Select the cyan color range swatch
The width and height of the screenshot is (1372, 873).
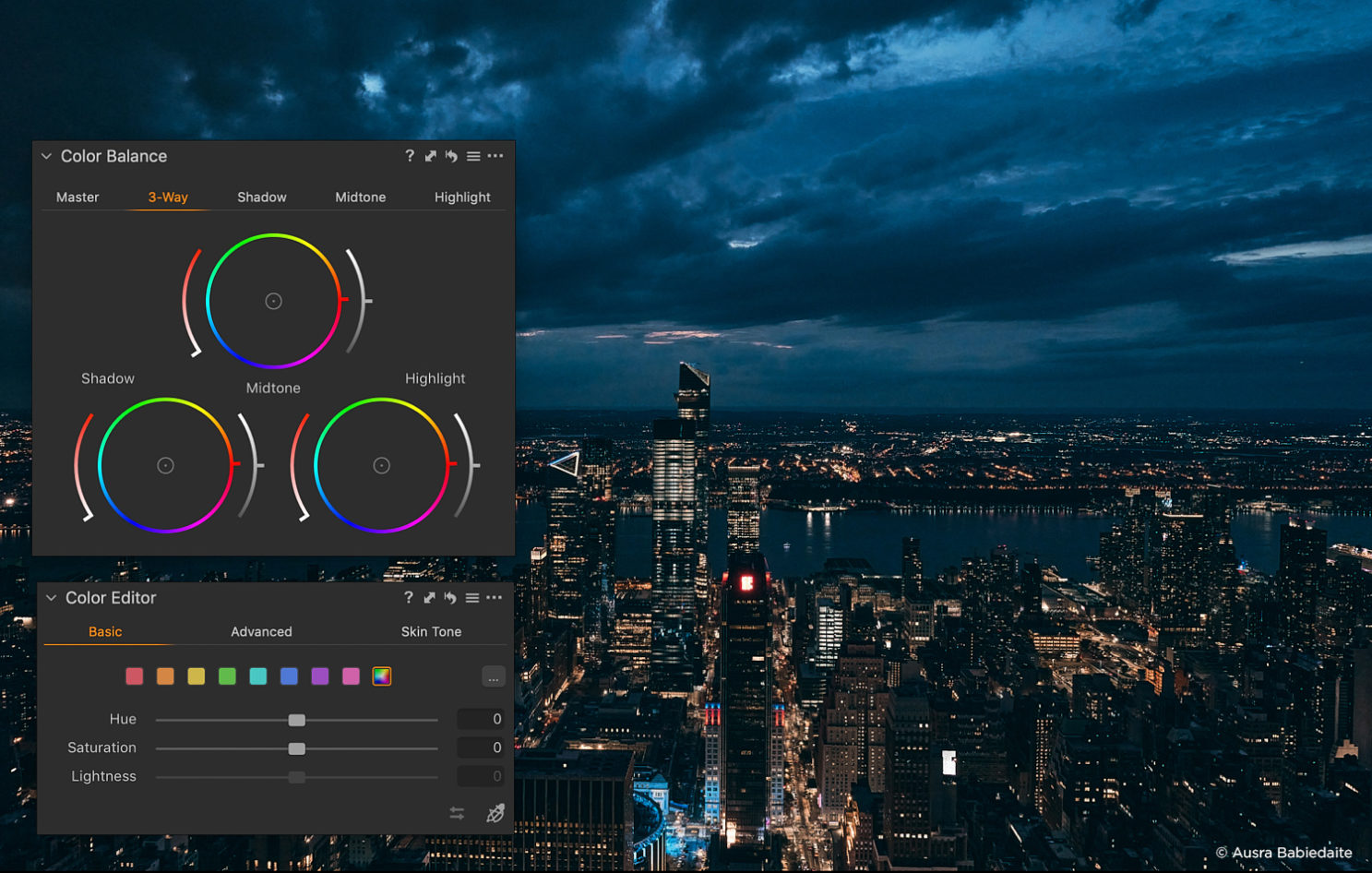point(258,676)
